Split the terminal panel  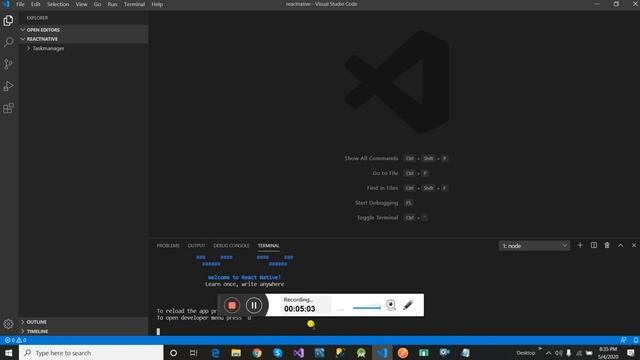(x=593, y=245)
